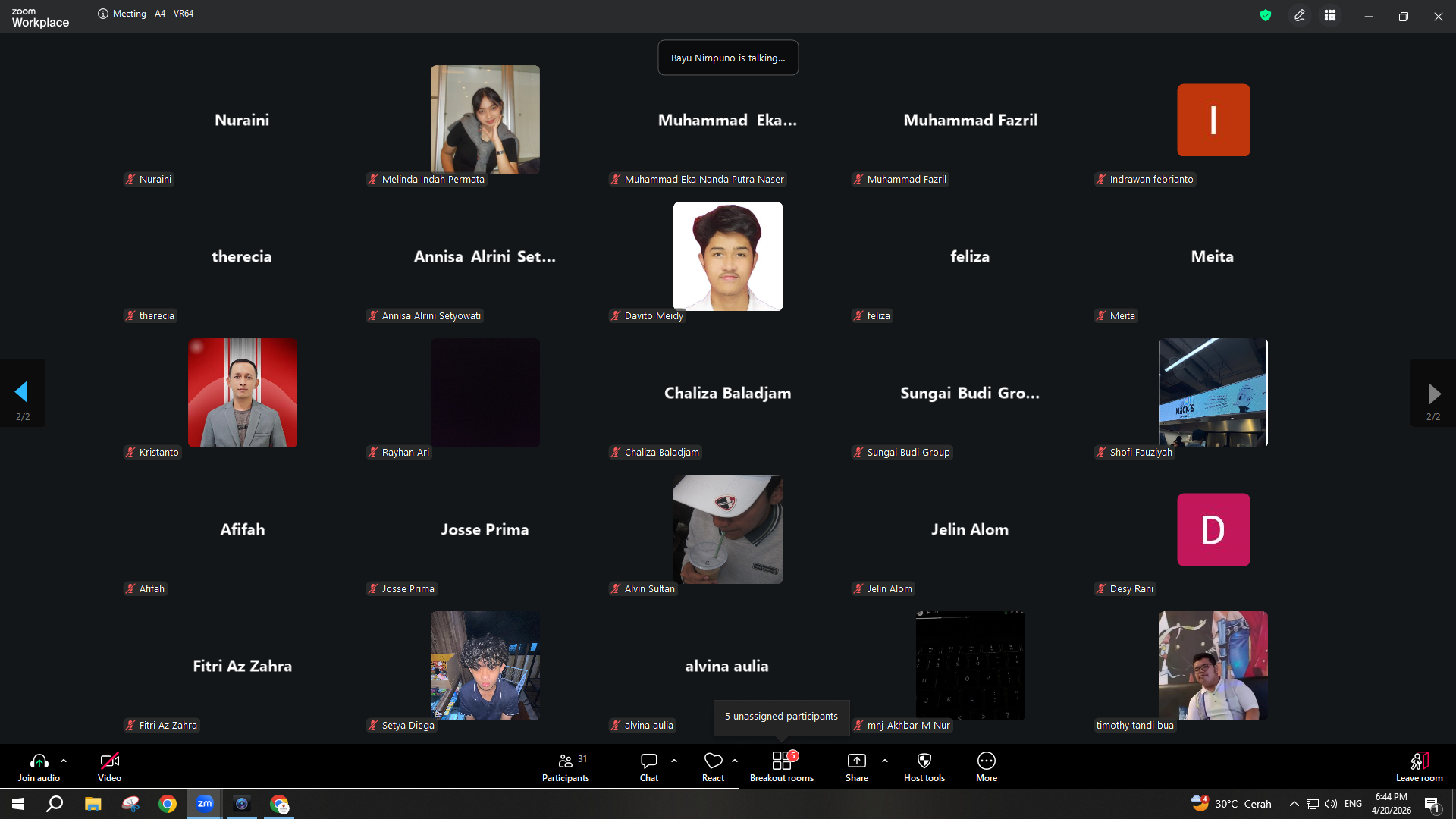The image size is (1456, 819).
Task: Click the Annisa Alrini Setyowati name label
Action: pyautogui.click(x=425, y=315)
